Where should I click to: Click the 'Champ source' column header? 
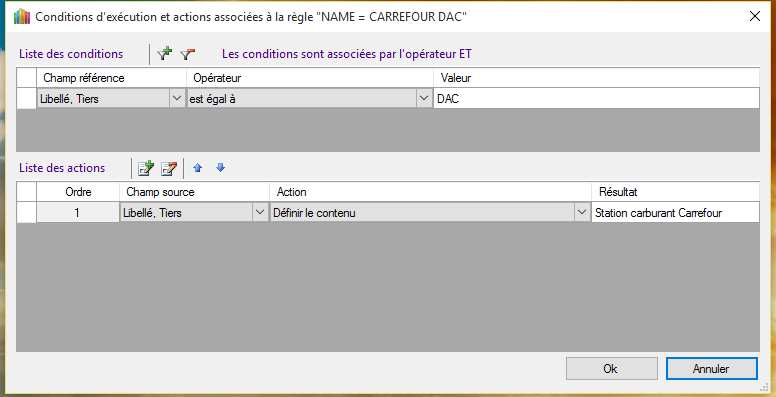(x=194, y=192)
